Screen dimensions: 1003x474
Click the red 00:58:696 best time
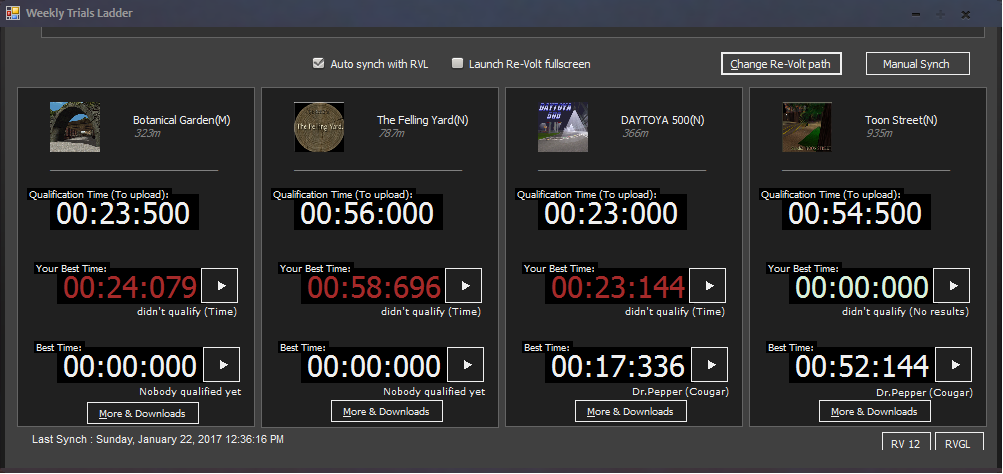[x=374, y=288]
